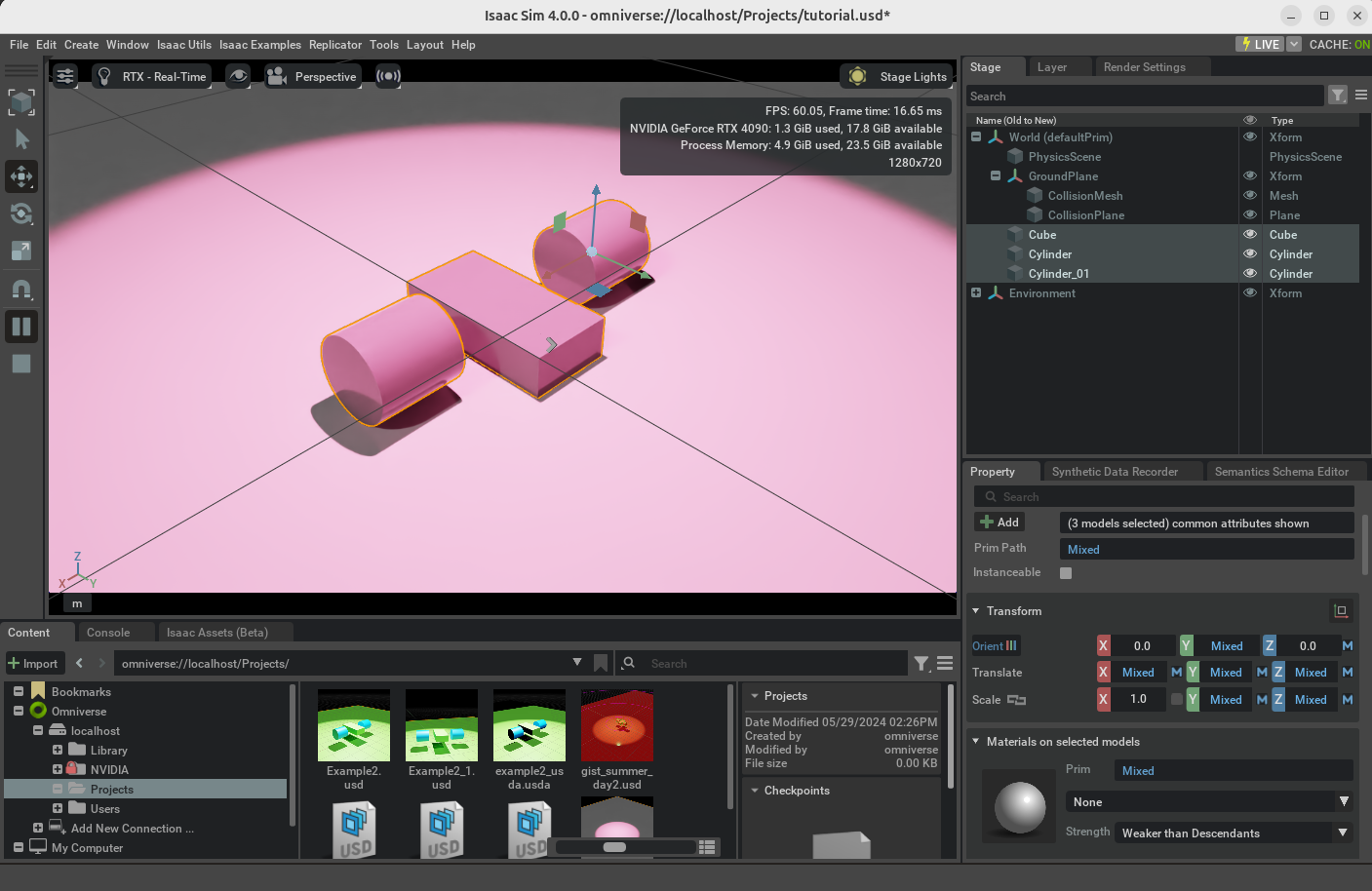This screenshot has height=891, width=1372.
Task: Toggle visibility of CollisionMesh prim
Action: [1249, 195]
